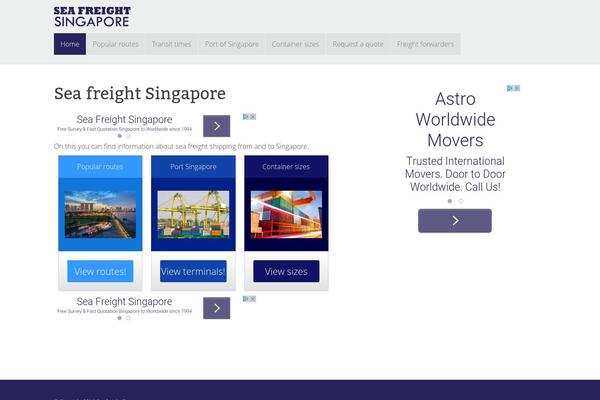Select second carousel dot in bottom banner ad
Image resolution: width=600 pixels, height=400 pixels.
(x=128, y=318)
